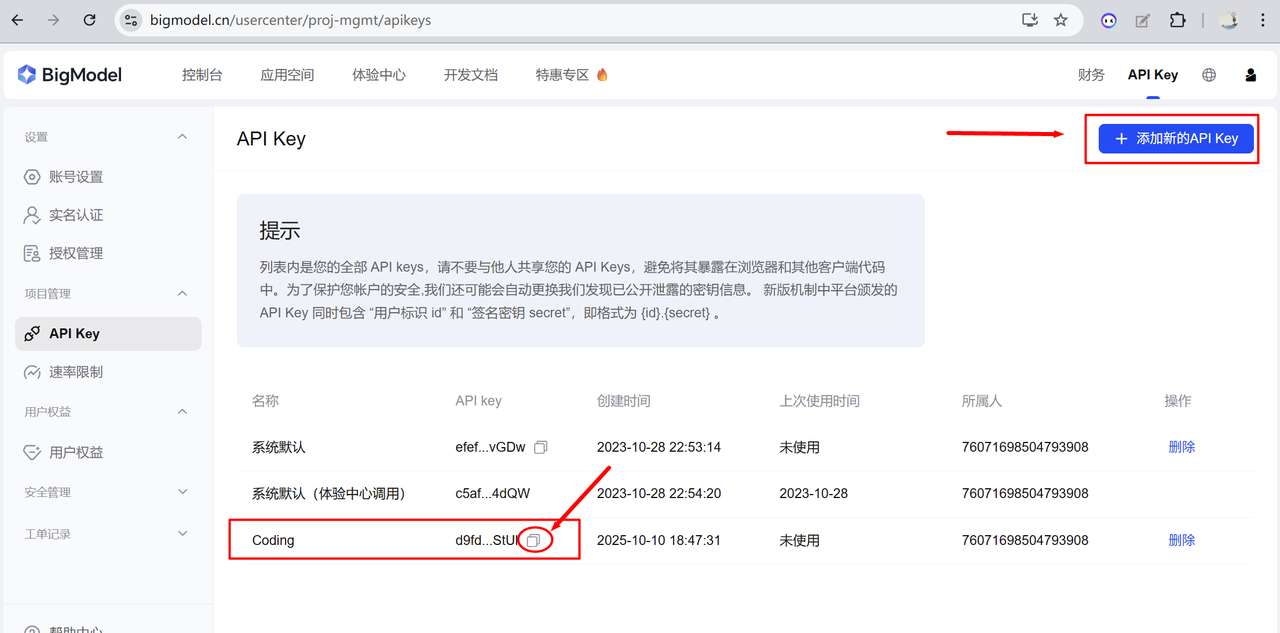
Task: Collapse the 用户权益 section header
Action: point(182,411)
